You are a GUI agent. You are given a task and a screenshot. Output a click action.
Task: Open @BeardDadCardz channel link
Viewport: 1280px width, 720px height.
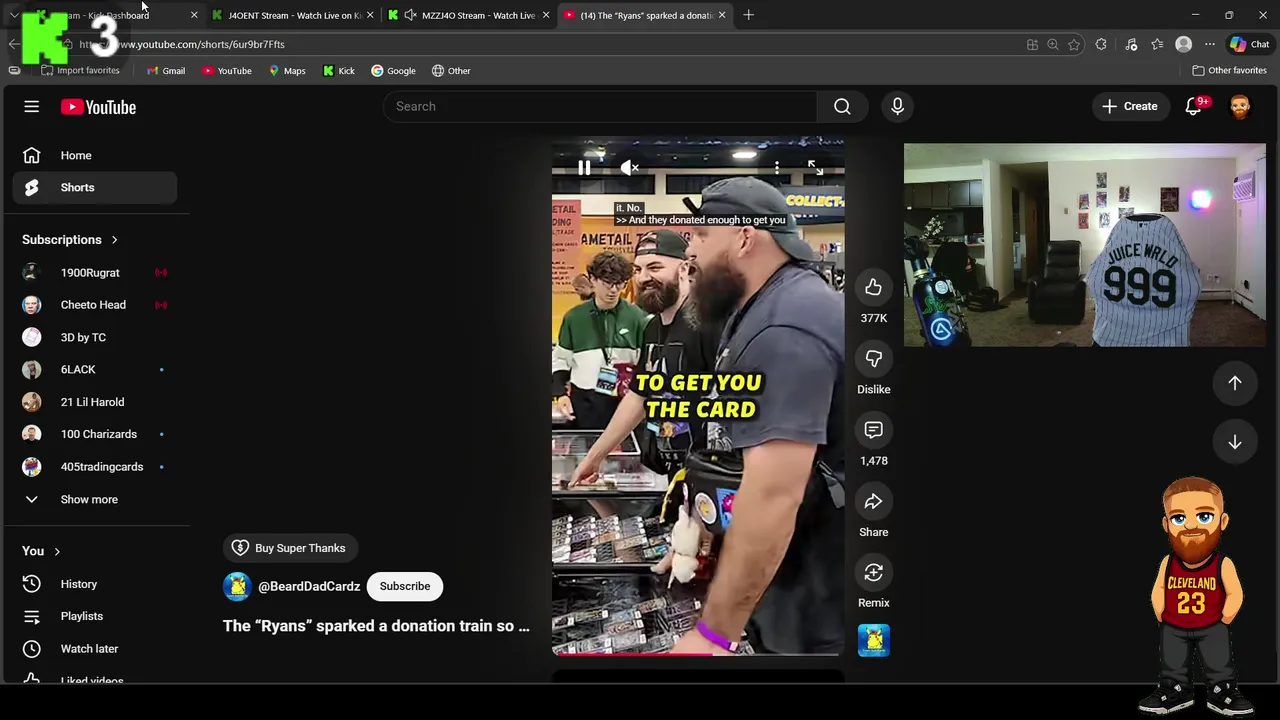[309, 586]
